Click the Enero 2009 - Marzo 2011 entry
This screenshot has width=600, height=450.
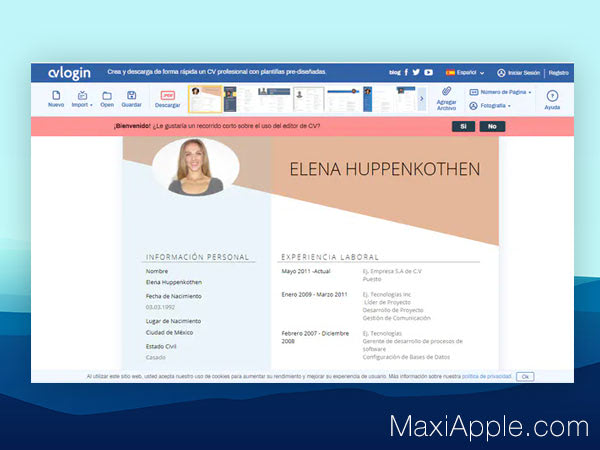315,295
